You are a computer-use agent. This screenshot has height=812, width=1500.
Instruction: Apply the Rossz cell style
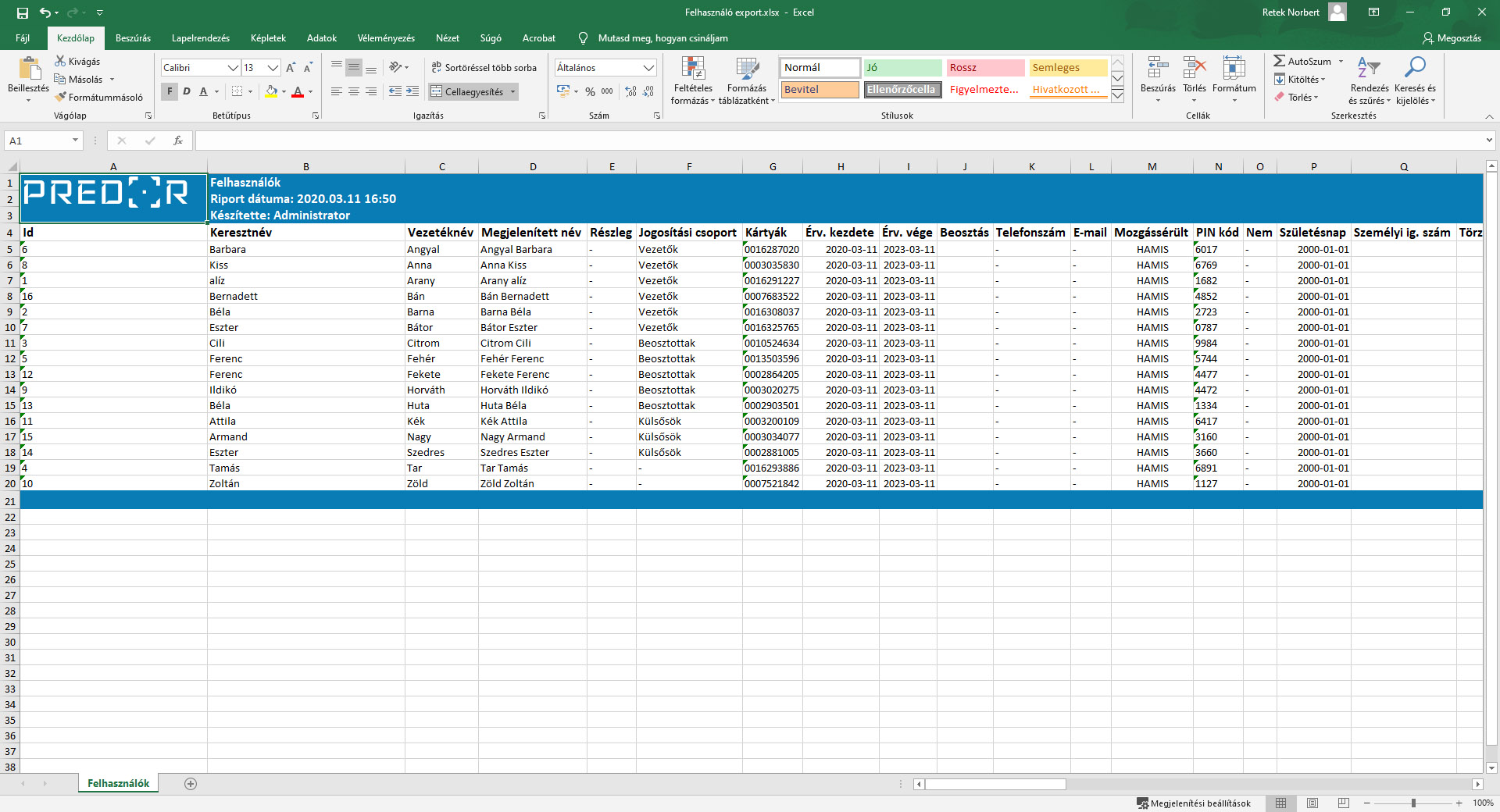coord(984,68)
